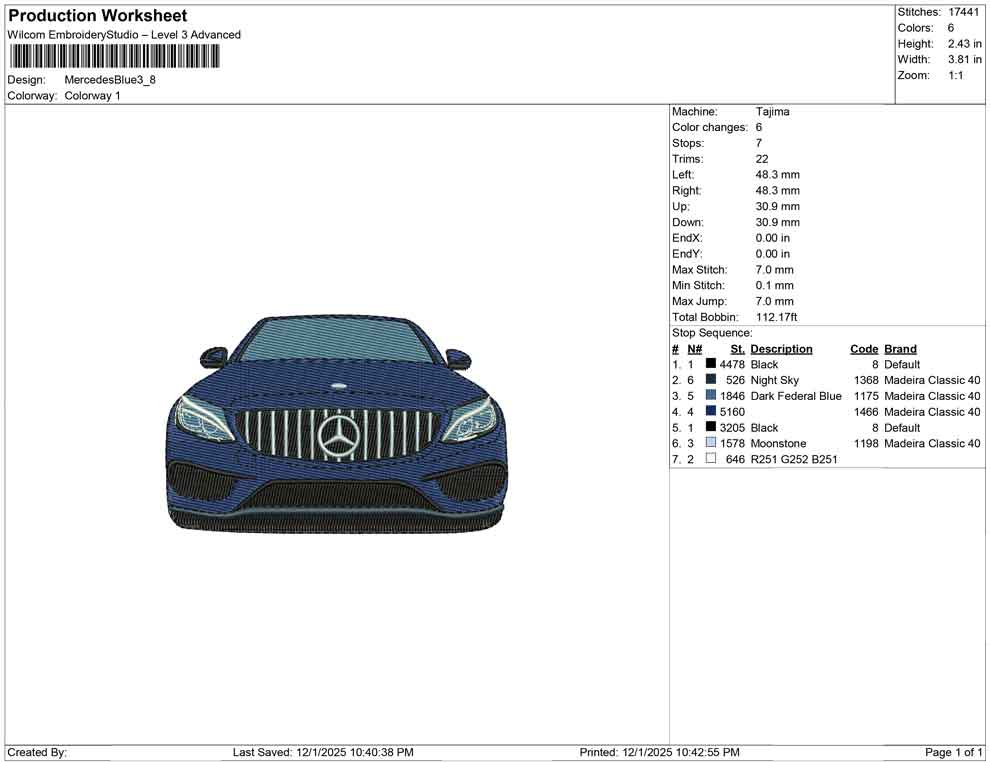Click the Black swatch in stop row 5

[711, 427]
